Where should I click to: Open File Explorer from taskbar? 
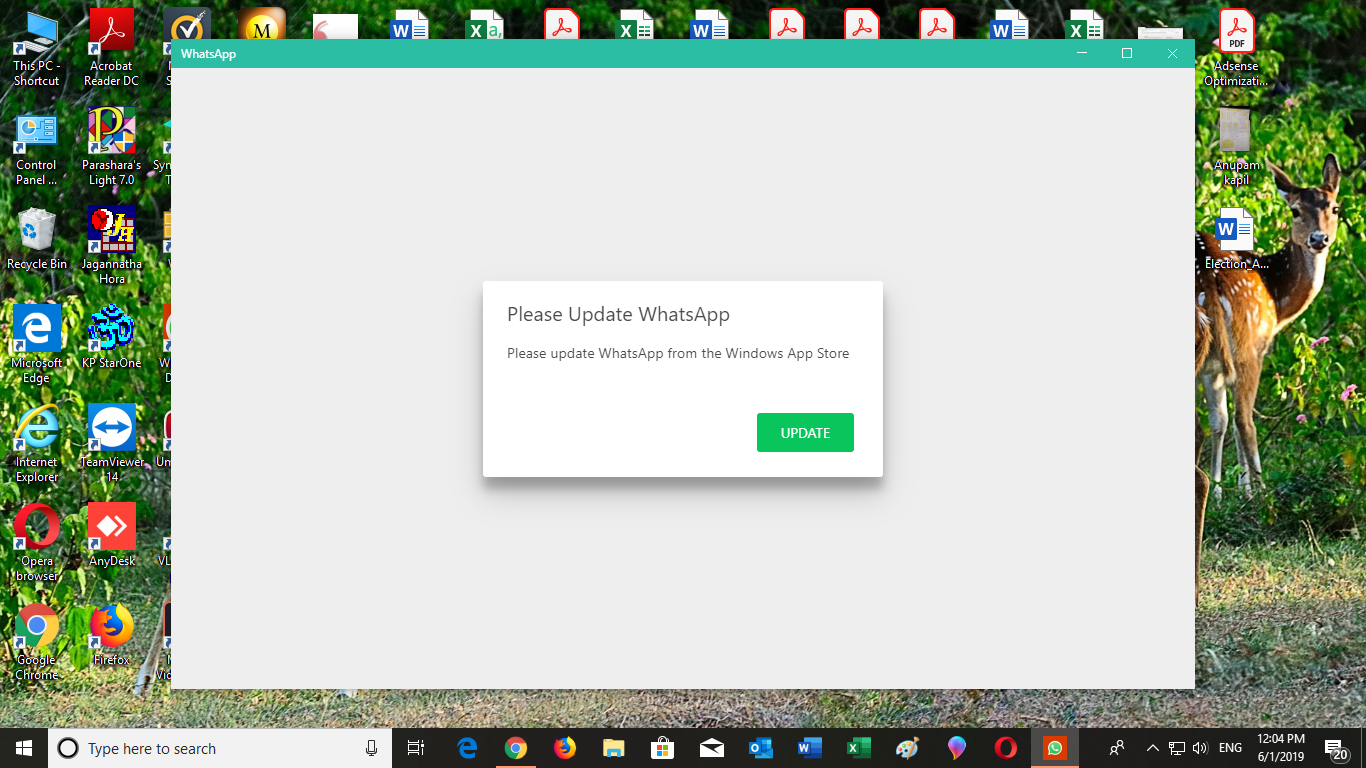point(614,748)
